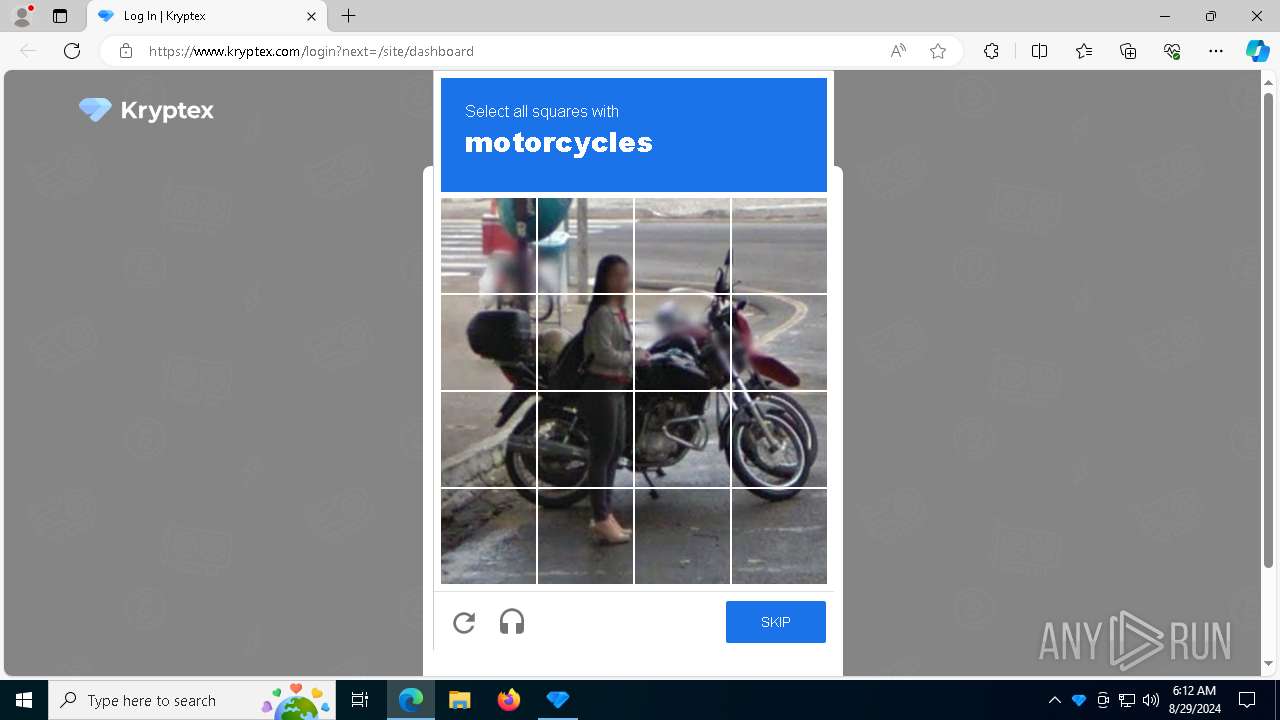Open tab actions menu

tap(60, 16)
